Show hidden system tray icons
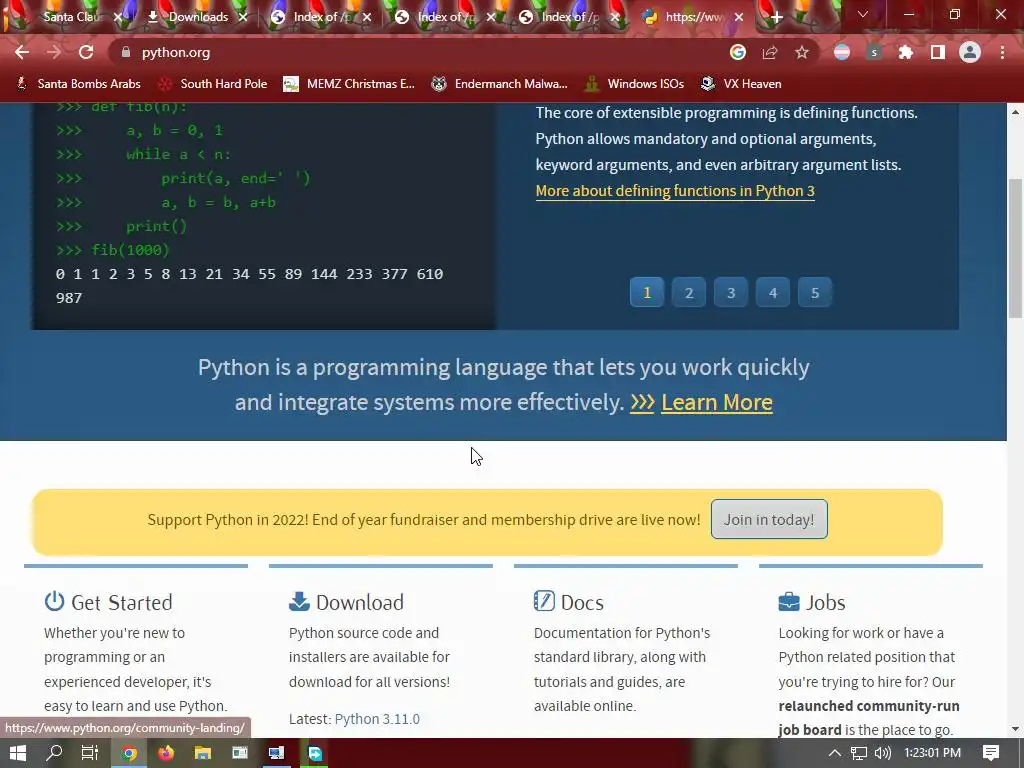This screenshot has height=768, width=1024. pyautogui.click(x=835, y=753)
